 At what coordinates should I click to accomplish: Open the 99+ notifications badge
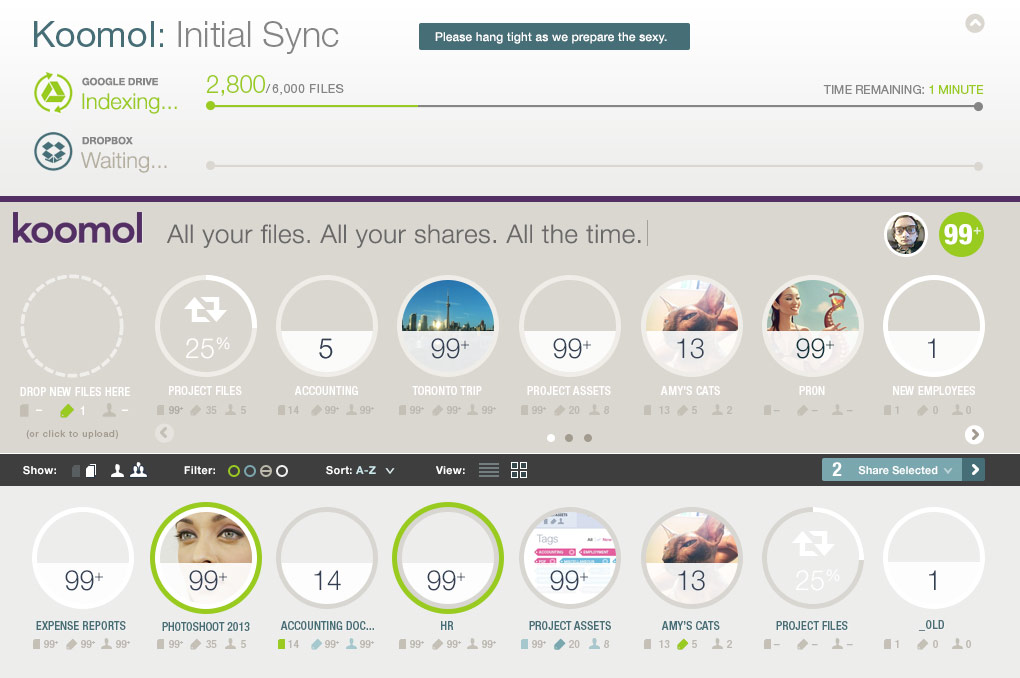[961, 234]
